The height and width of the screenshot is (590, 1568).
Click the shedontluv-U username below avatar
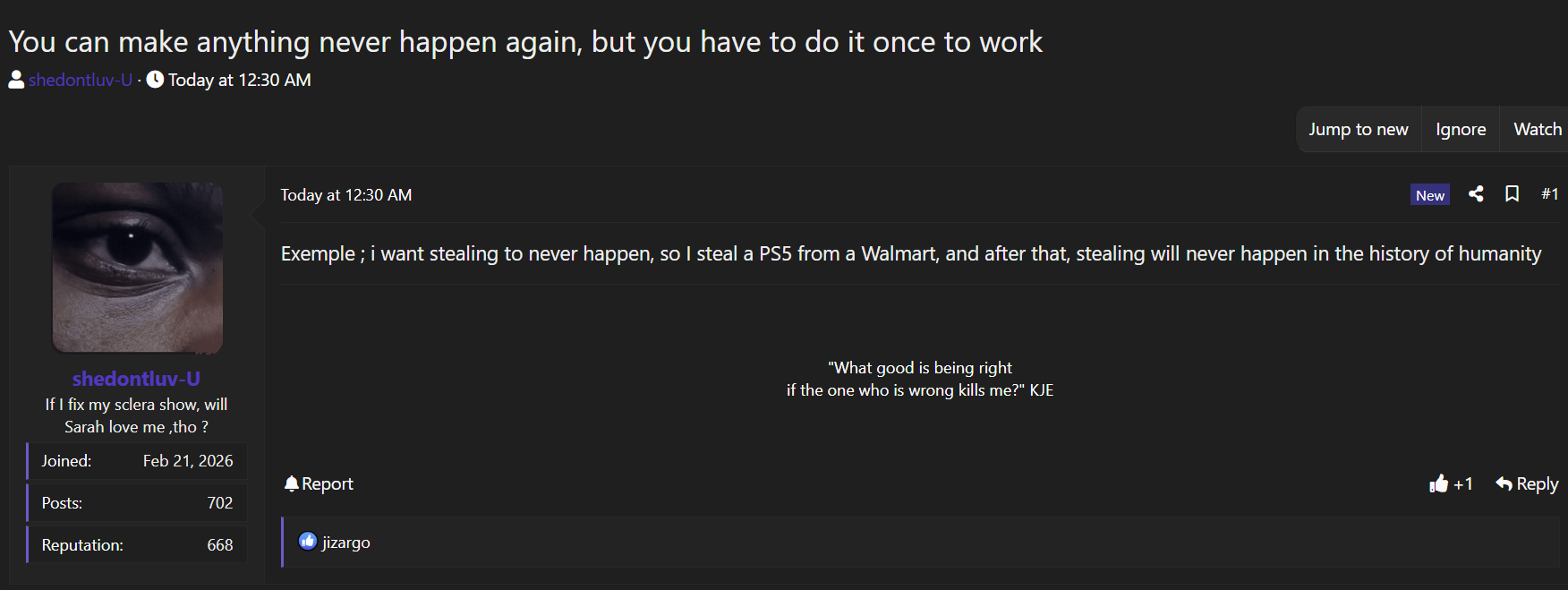[136, 379]
